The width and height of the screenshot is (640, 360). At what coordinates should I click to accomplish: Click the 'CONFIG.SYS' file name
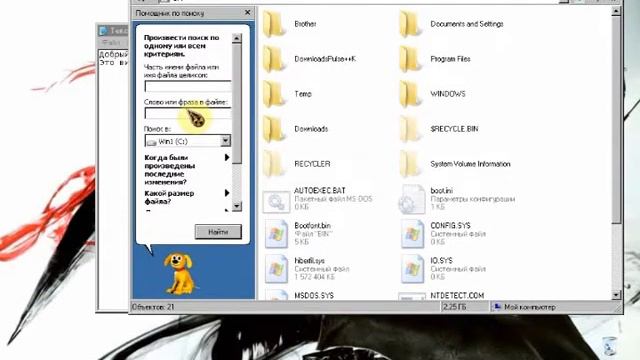point(450,225)
